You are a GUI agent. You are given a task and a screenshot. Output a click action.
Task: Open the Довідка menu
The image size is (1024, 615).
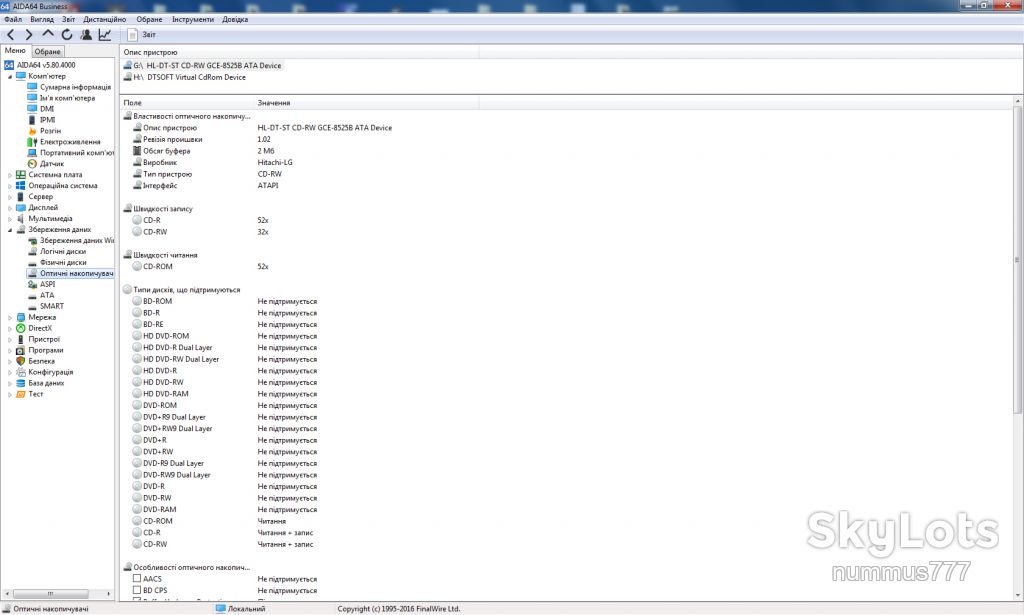coord(235,20)
